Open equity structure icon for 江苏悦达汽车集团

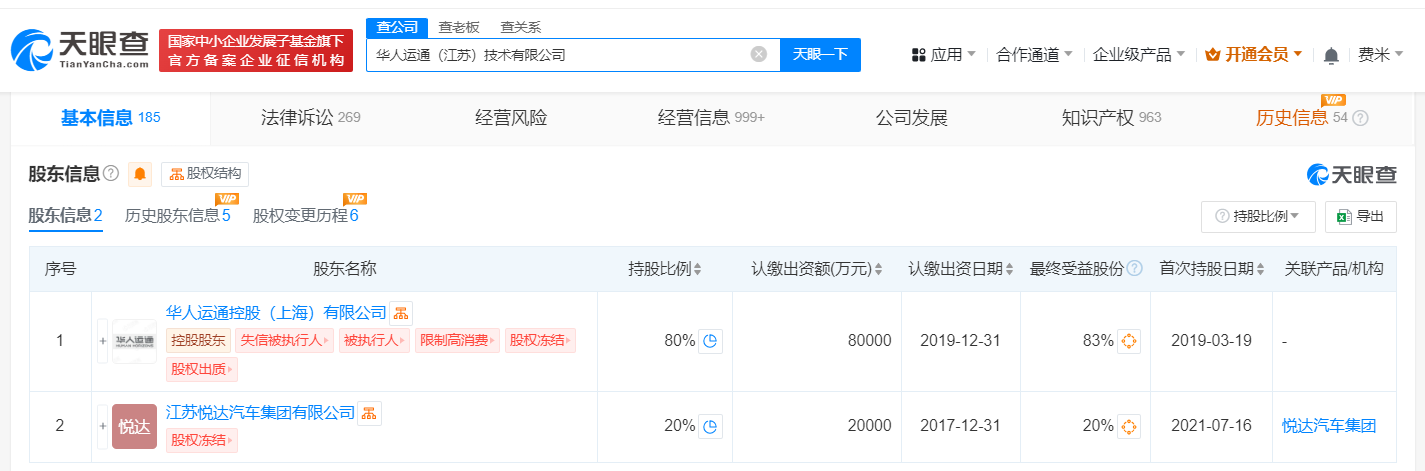369,412
